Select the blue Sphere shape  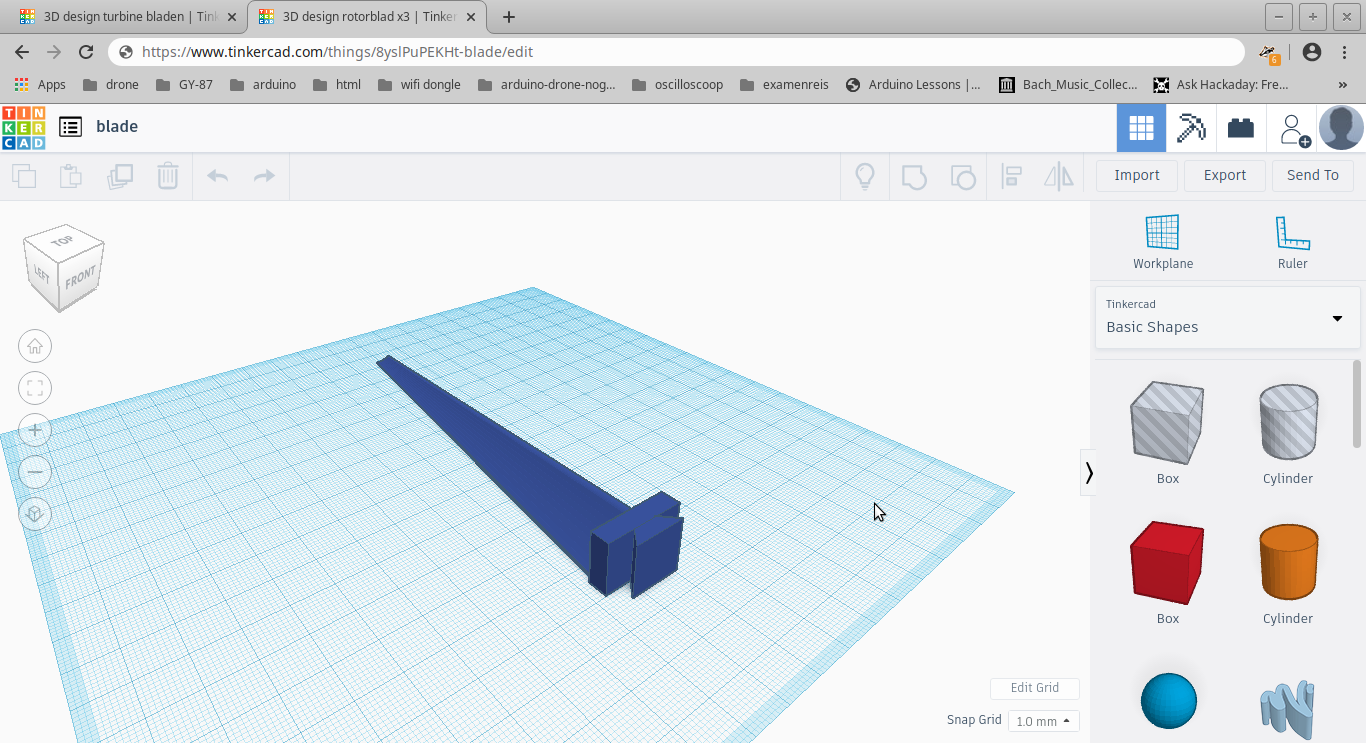(1168, 701)
